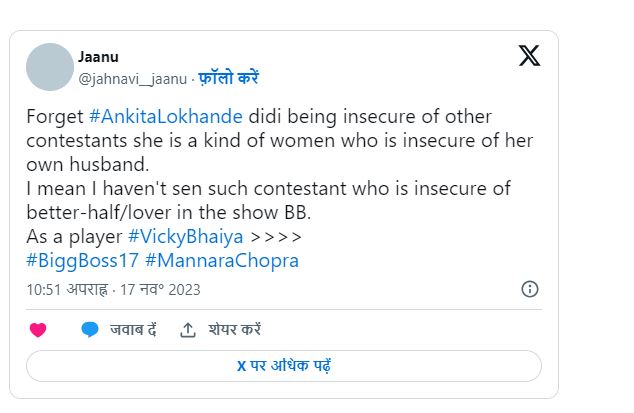This screenshot has width=634, height=413.
Task: Open Jaanu's profile avatar
Action: coord(50,67)
